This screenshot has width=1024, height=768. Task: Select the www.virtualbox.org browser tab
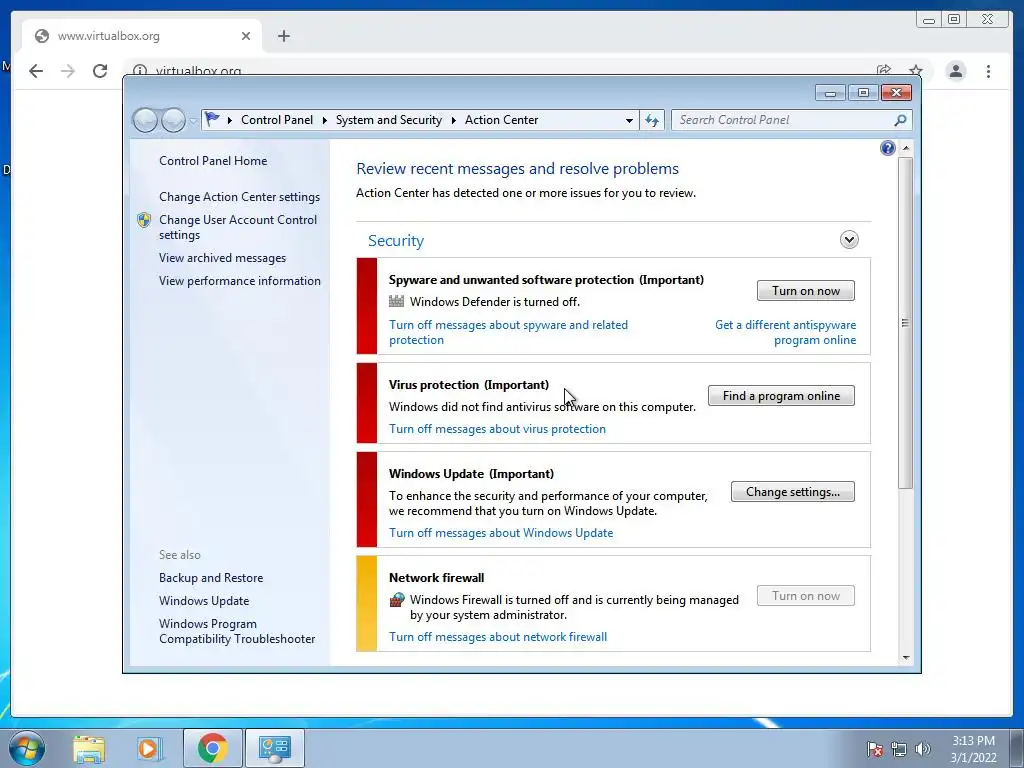click(x=142, y=36)
